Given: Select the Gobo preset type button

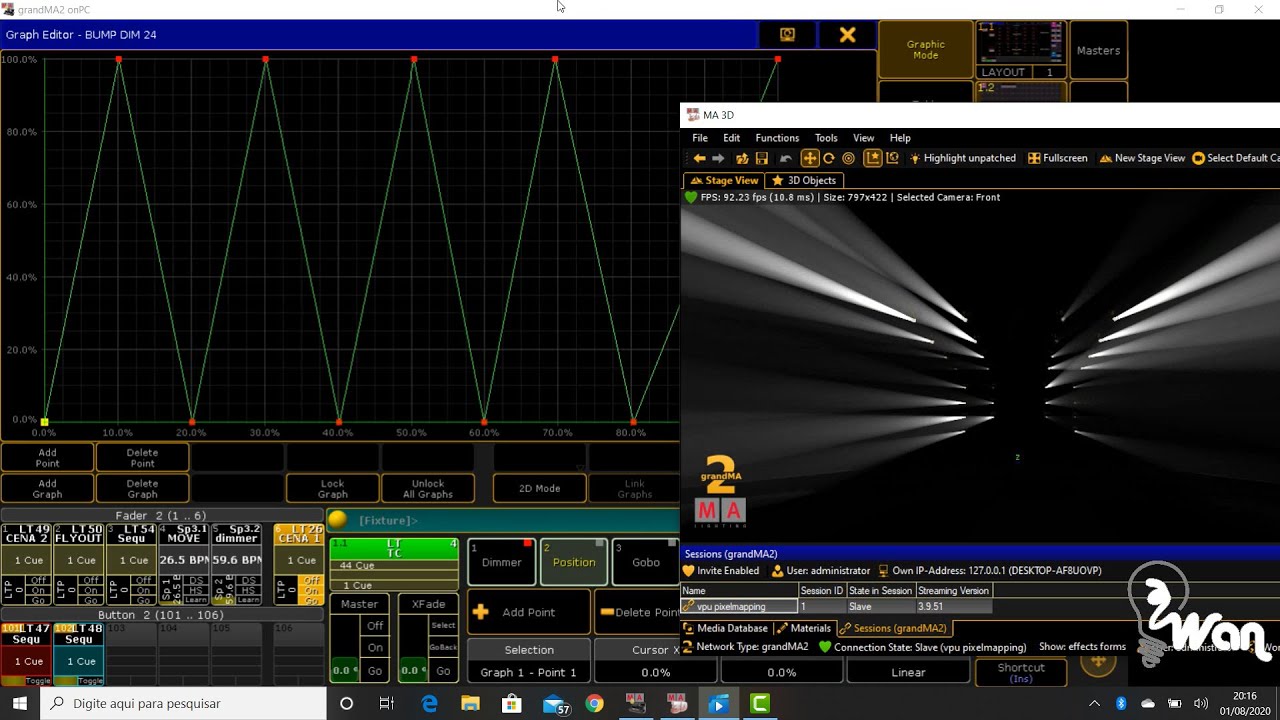Looking at the screenshot, I should tap(646, 562).
